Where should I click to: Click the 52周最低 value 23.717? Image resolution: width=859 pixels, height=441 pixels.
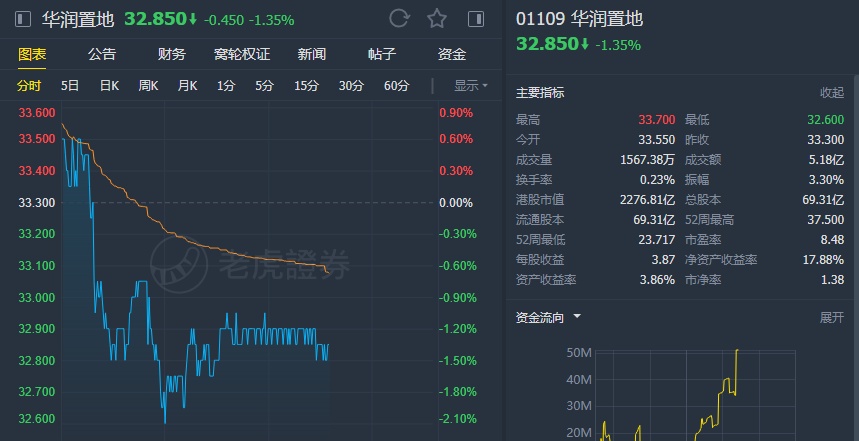point(656,239)
